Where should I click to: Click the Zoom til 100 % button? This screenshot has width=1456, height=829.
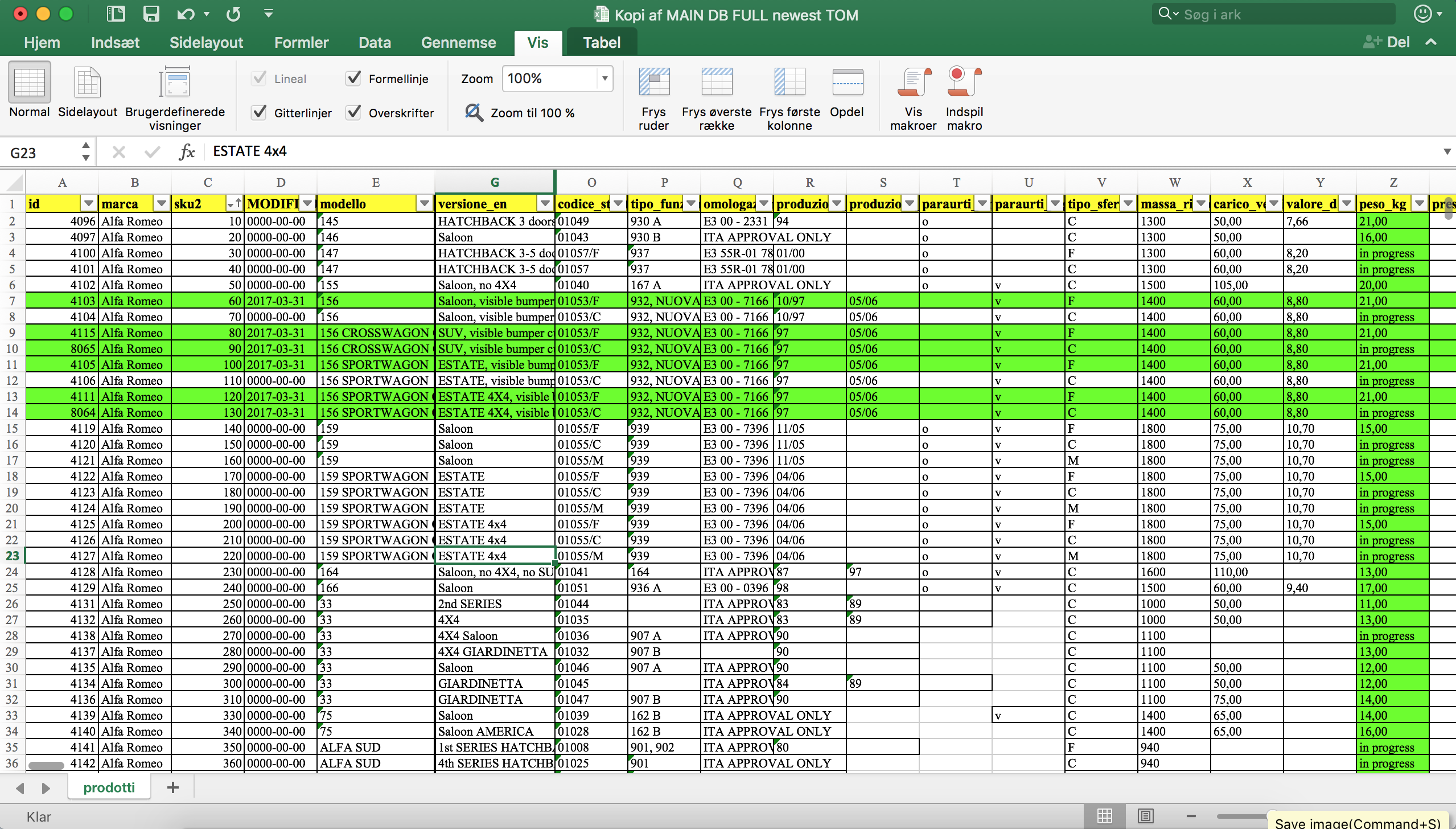click(520, 112)
